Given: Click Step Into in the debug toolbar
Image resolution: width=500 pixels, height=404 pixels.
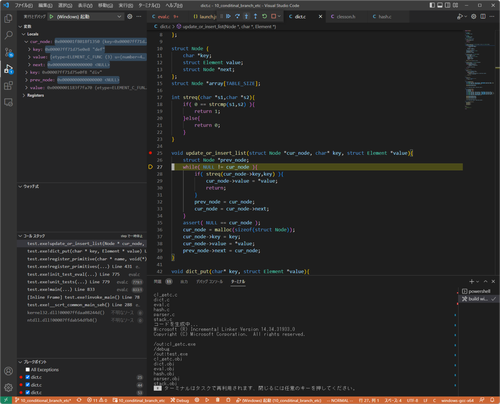Looking at the screenshot, I should click(x=246, y=16).
